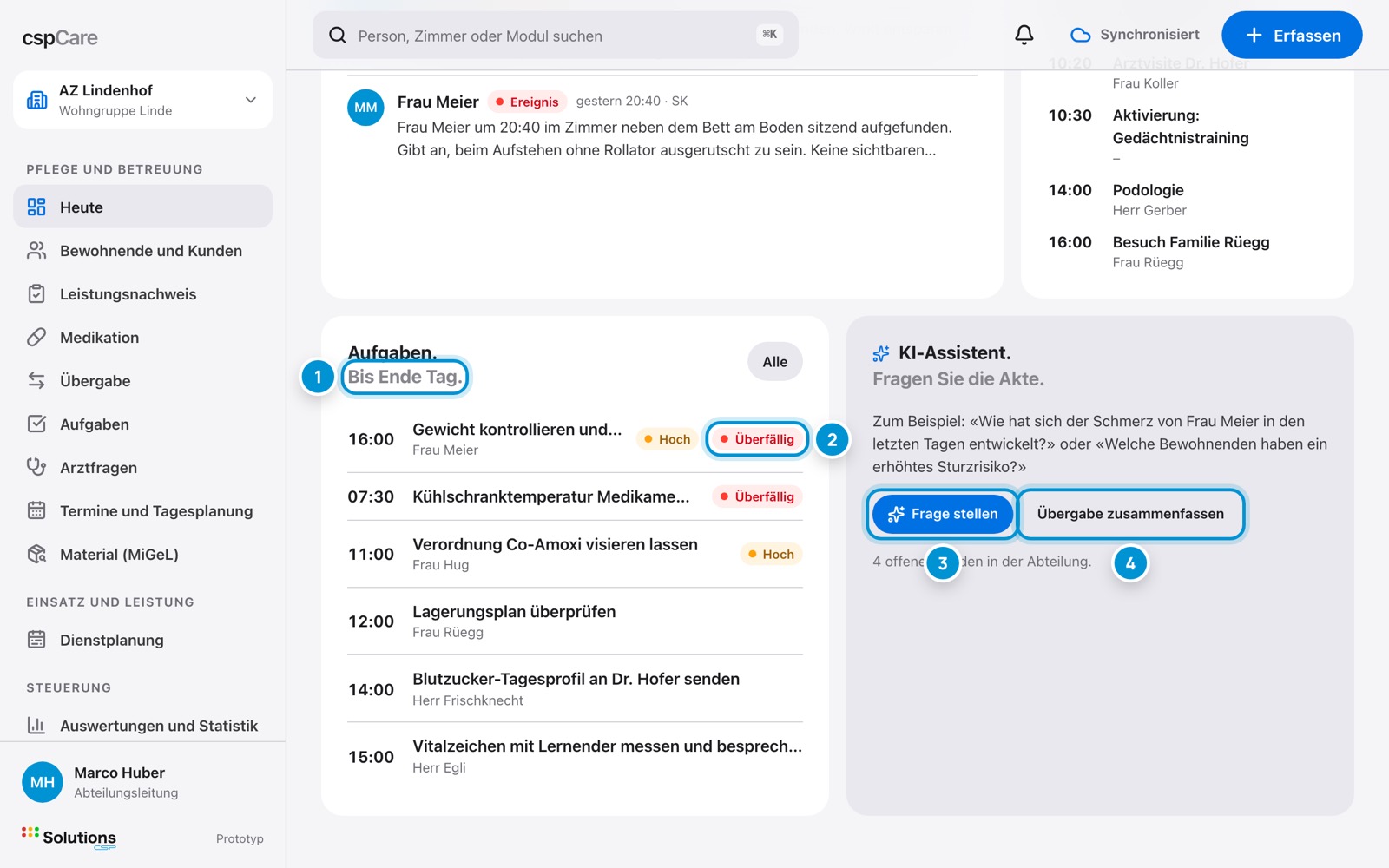Open Podologie appointment at 14:00

tap(1186, 200)
